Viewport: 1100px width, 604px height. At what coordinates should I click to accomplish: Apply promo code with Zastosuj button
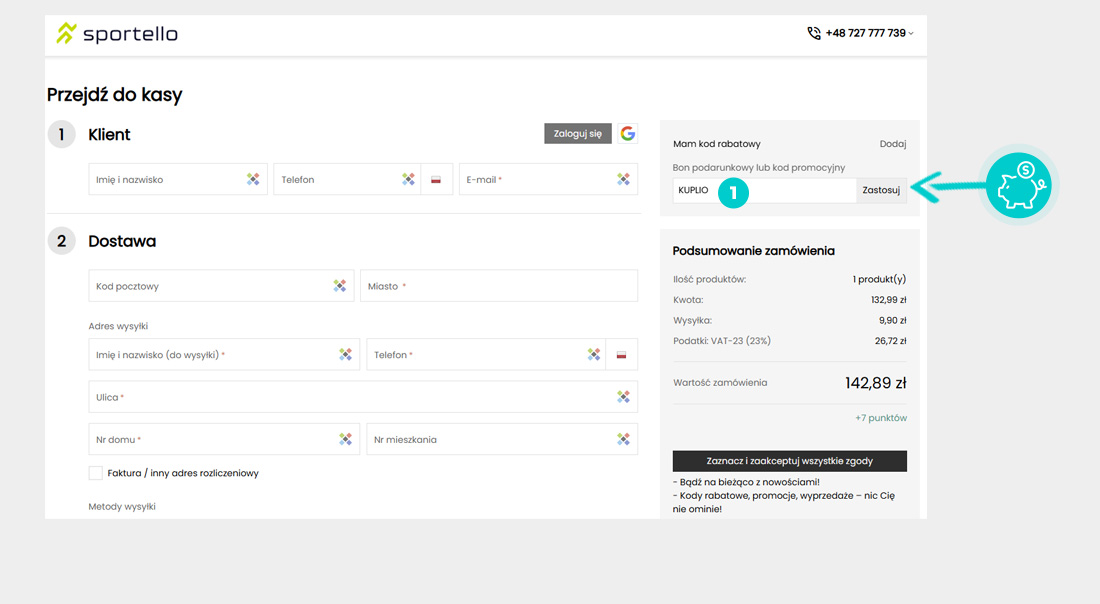coord(881,190)
